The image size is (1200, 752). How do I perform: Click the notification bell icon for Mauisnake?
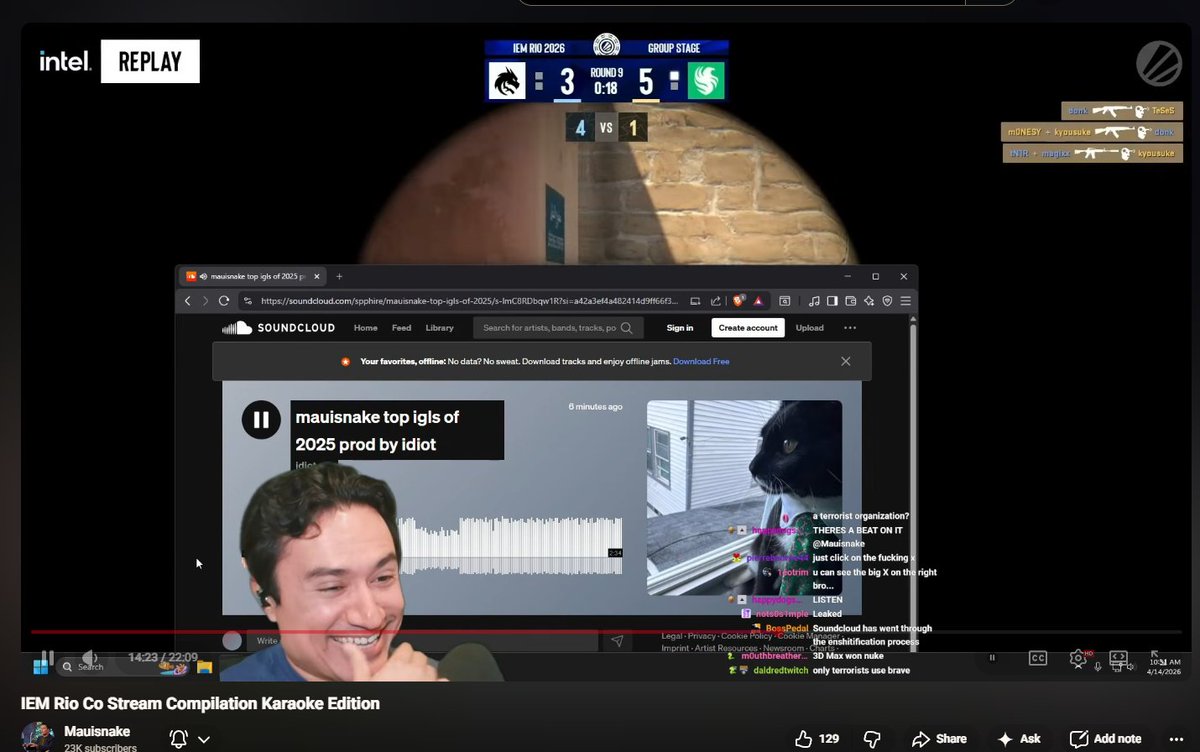(179, 739)
